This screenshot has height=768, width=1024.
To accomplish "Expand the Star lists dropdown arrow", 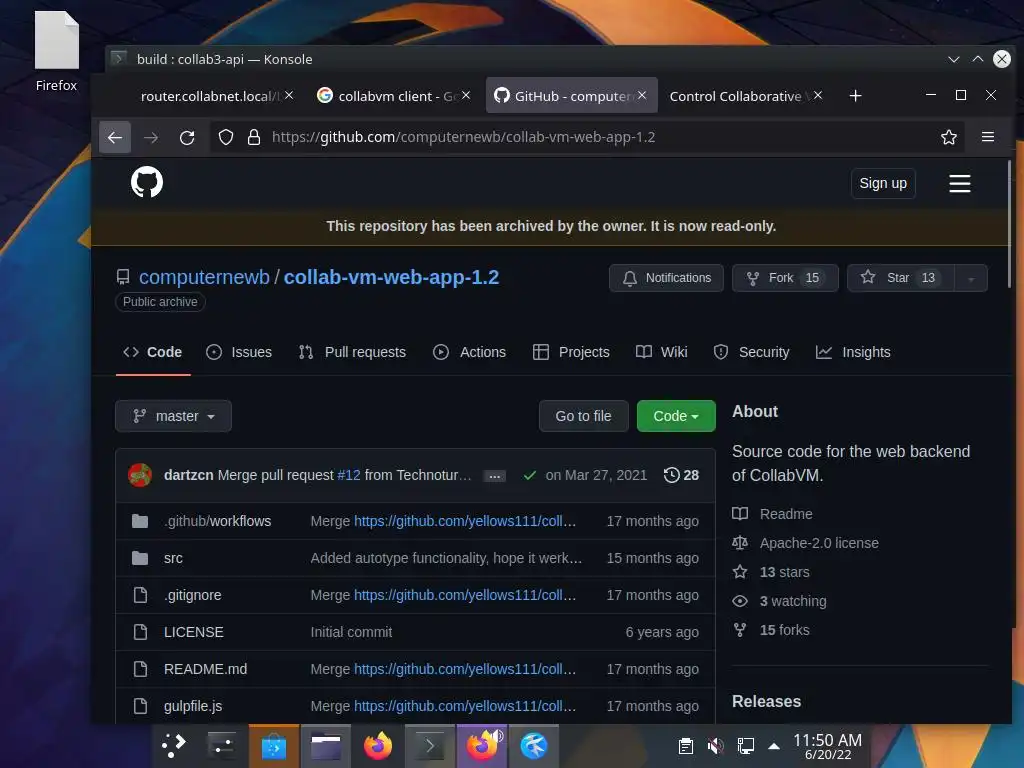I will click(x=971, y=278).
